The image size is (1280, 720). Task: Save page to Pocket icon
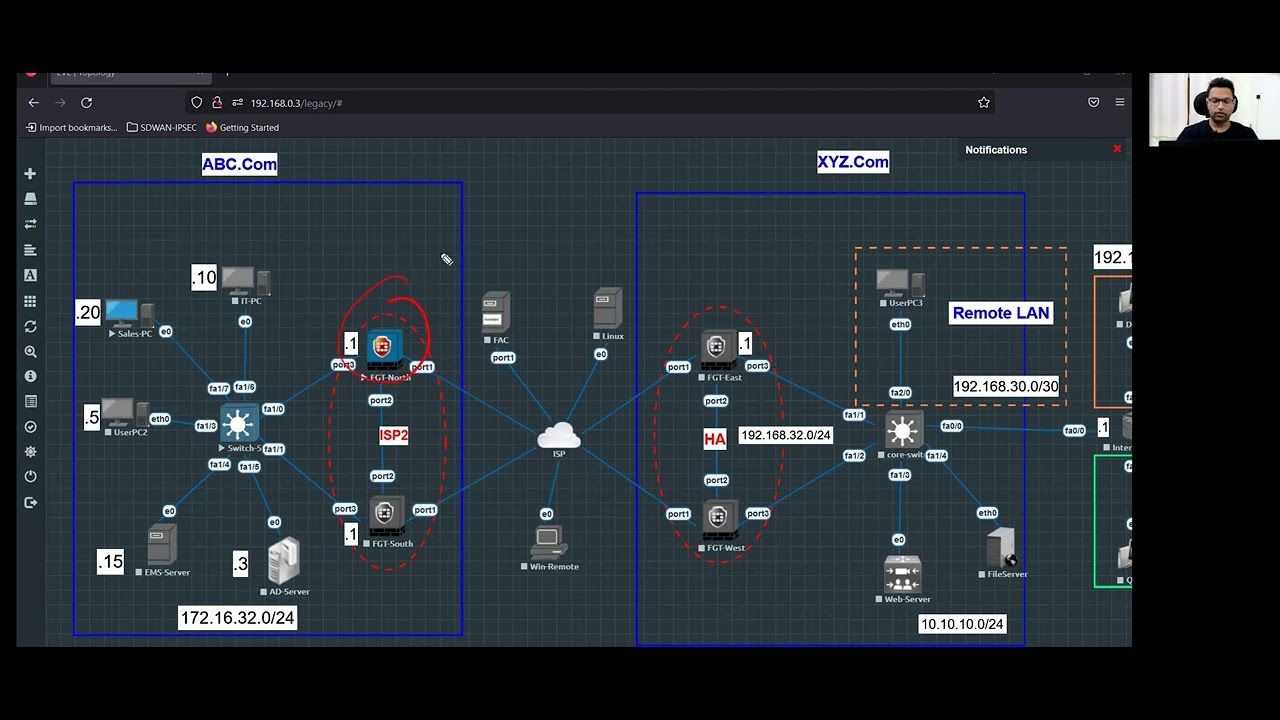coord(1093,102)
